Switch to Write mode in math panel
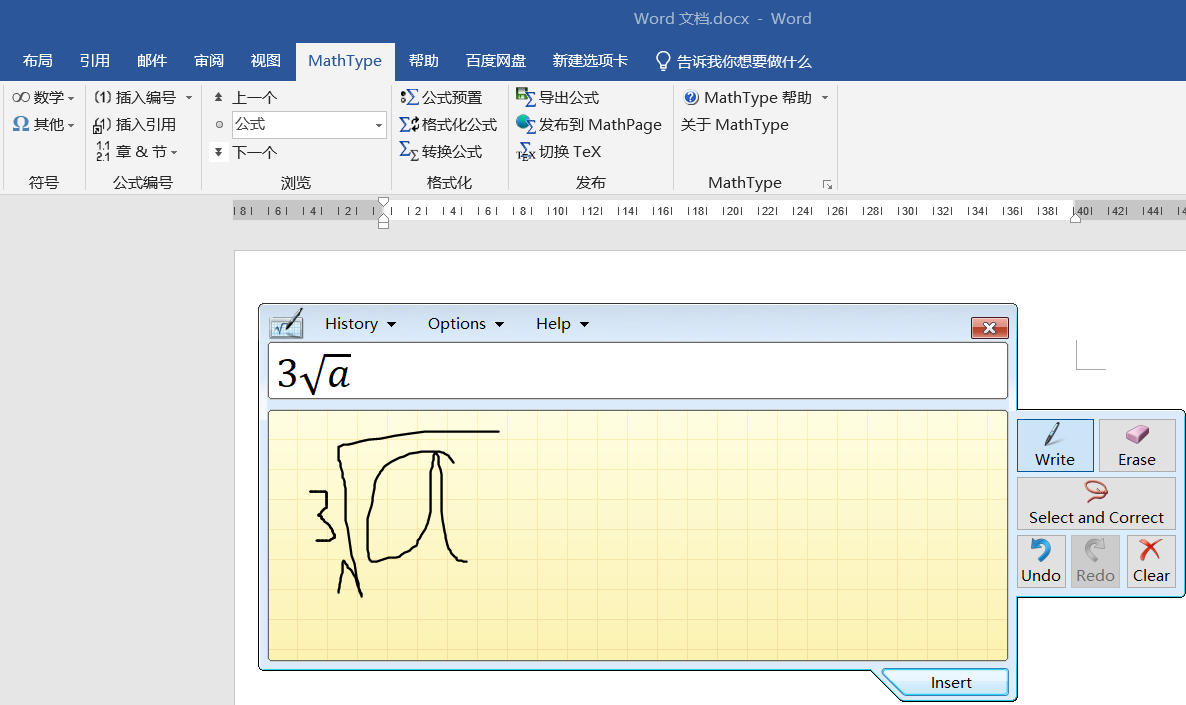Screen dimensions: 1186x705 pyautogui.click(x=1054, y=445)
